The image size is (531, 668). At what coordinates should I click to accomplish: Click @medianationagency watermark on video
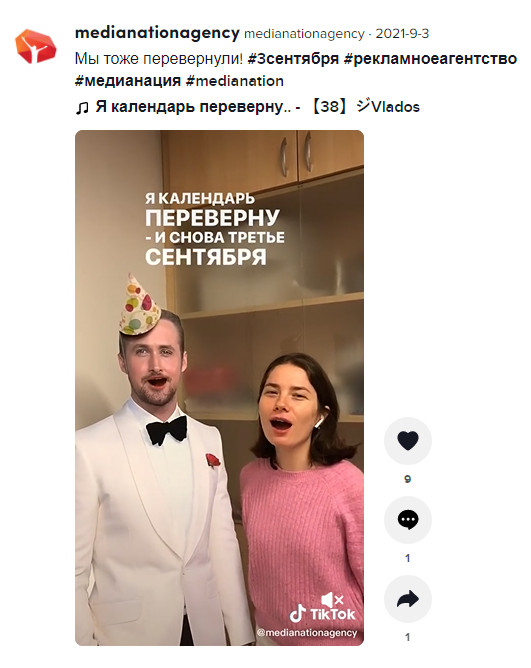[x=307, y=633]
